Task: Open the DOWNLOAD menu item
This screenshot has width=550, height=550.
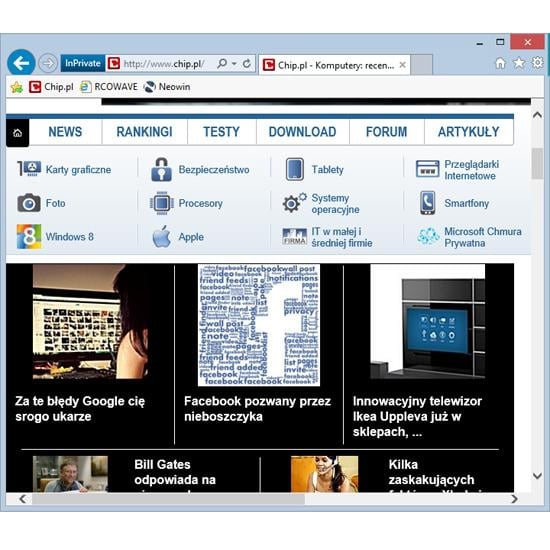Action: (302, 132)
